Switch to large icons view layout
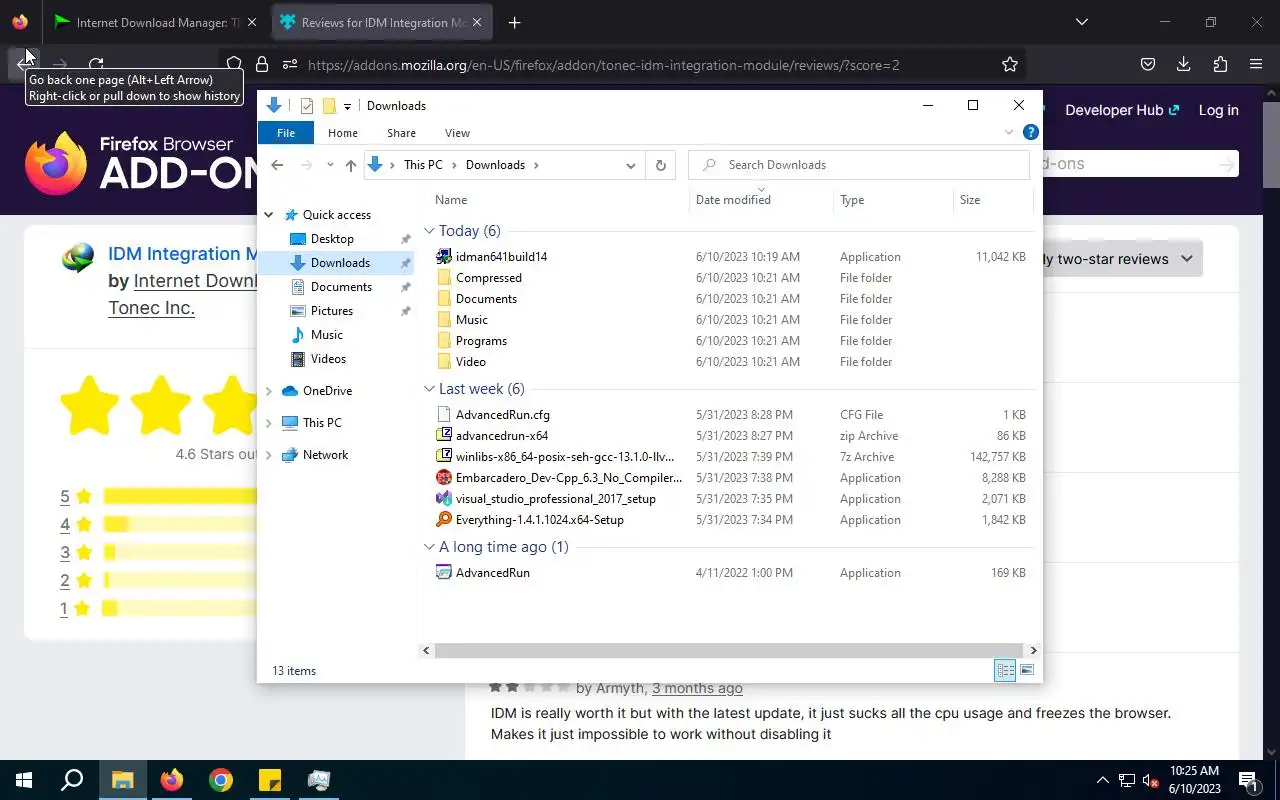 1027,671
